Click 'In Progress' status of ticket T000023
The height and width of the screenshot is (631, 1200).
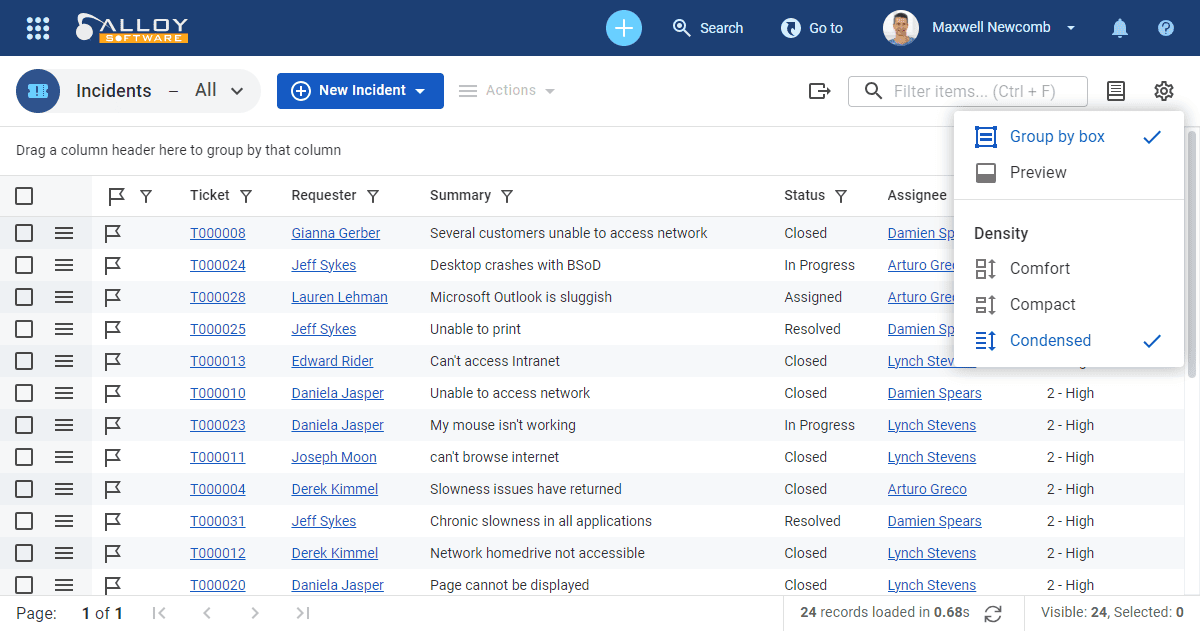click(820, 425)
